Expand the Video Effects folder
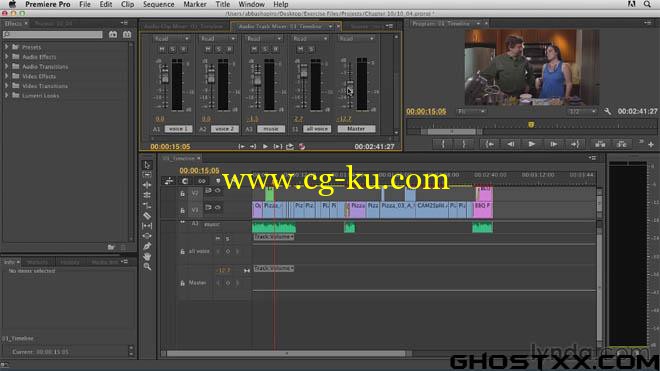The width and height of the screenshot is (660, 371). coord(6,76)
